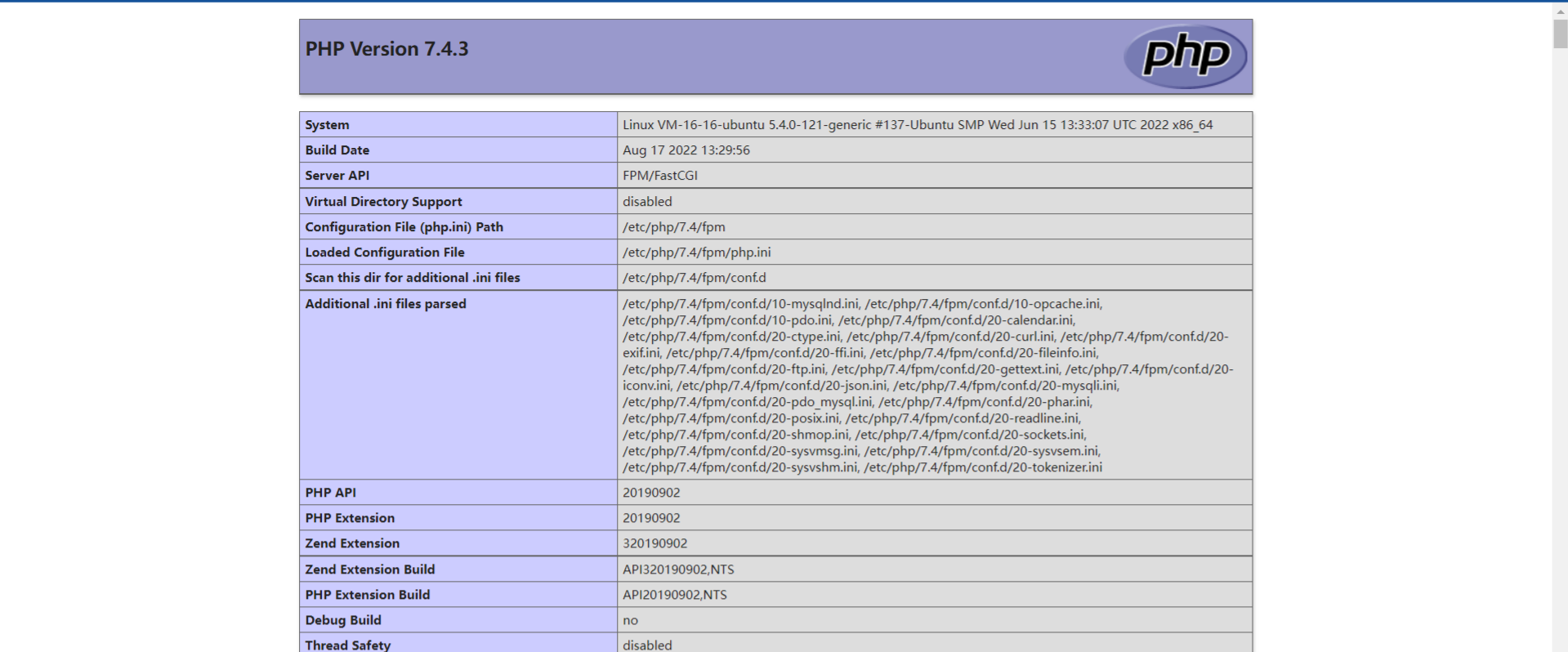Select the PHP Version 7.4.3 heading

(x=386, y=49)
